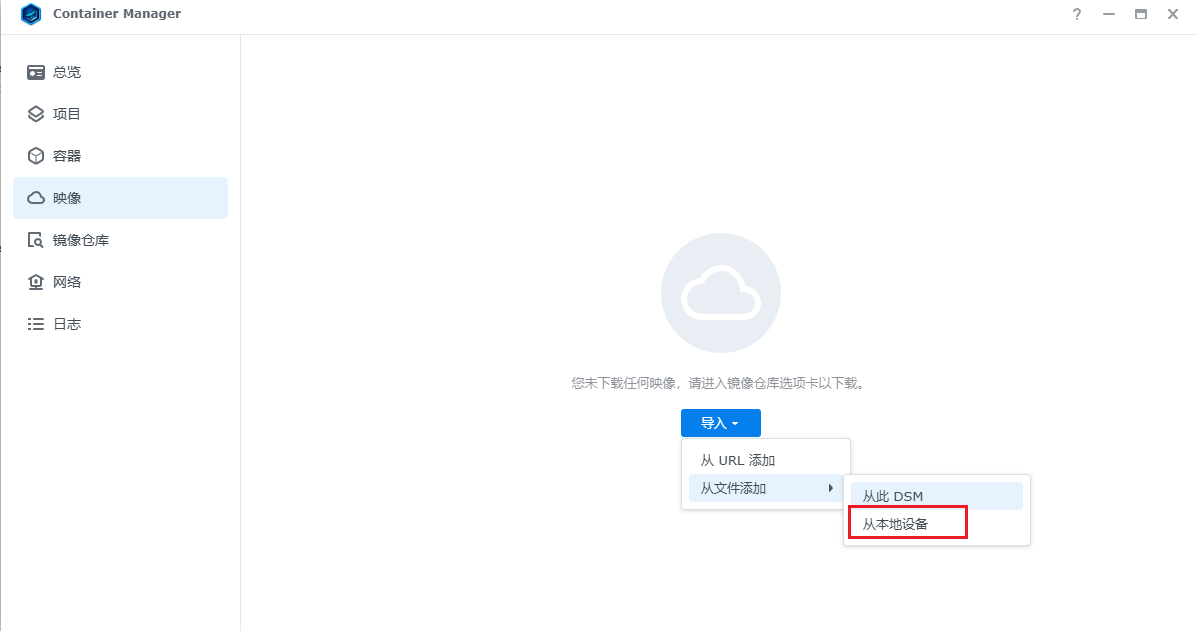Switch to the 容器 sidebar label
The height and width of the screenshot is (631, 1198).
(67, 156)
